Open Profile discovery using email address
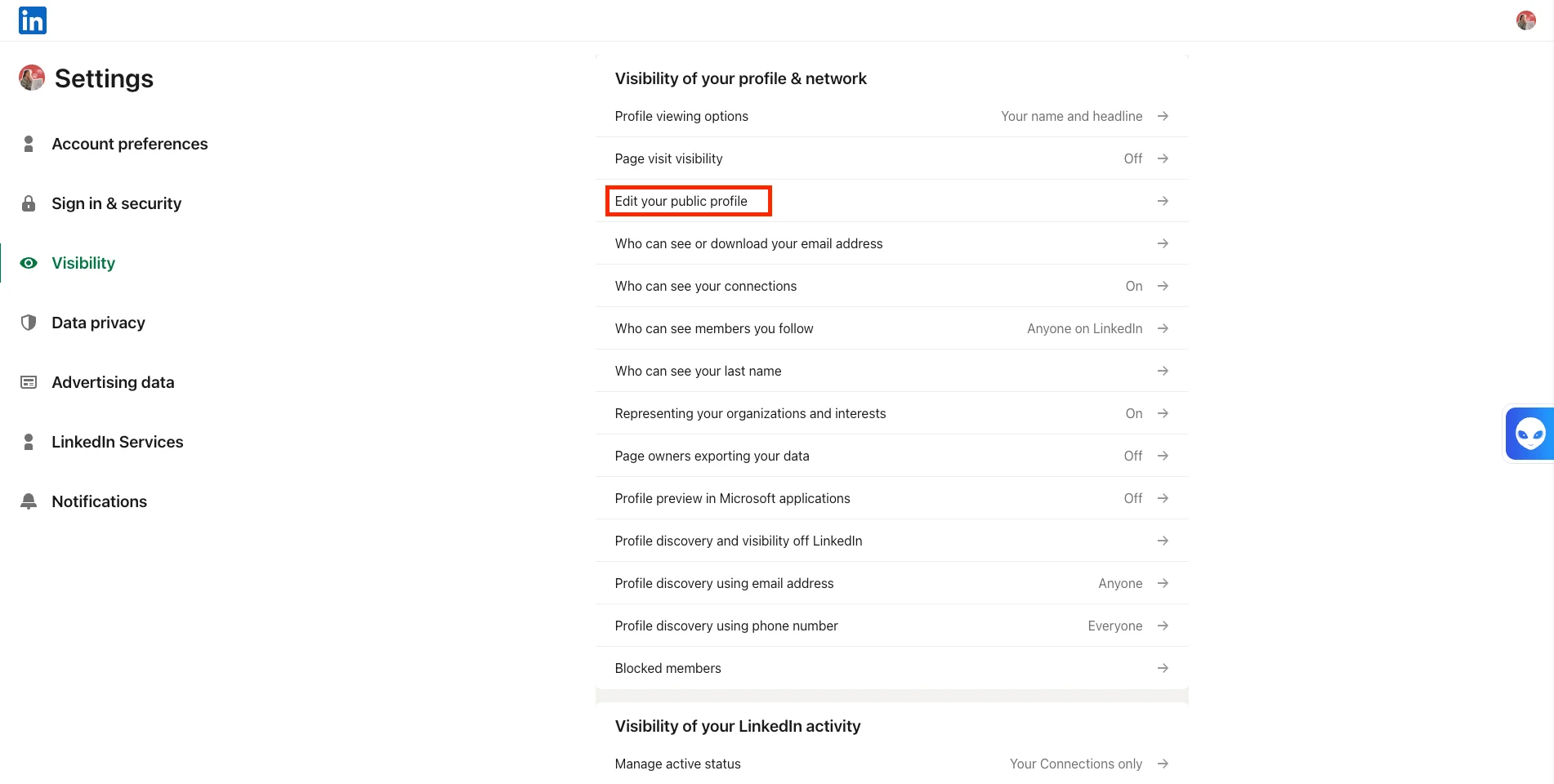Viewport: 1554px width, 784px height. [891, 583]
